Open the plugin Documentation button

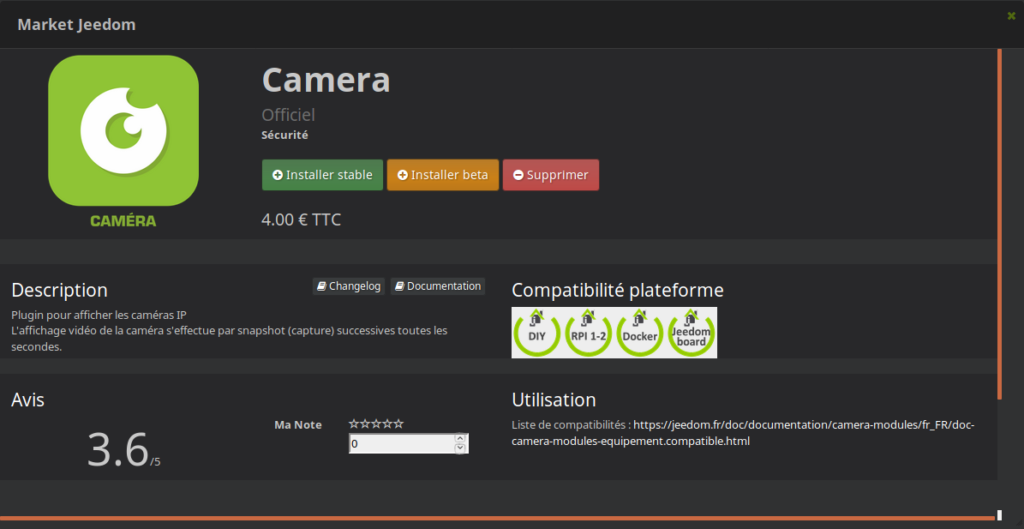pyautogui.click(x=438, y=286)
